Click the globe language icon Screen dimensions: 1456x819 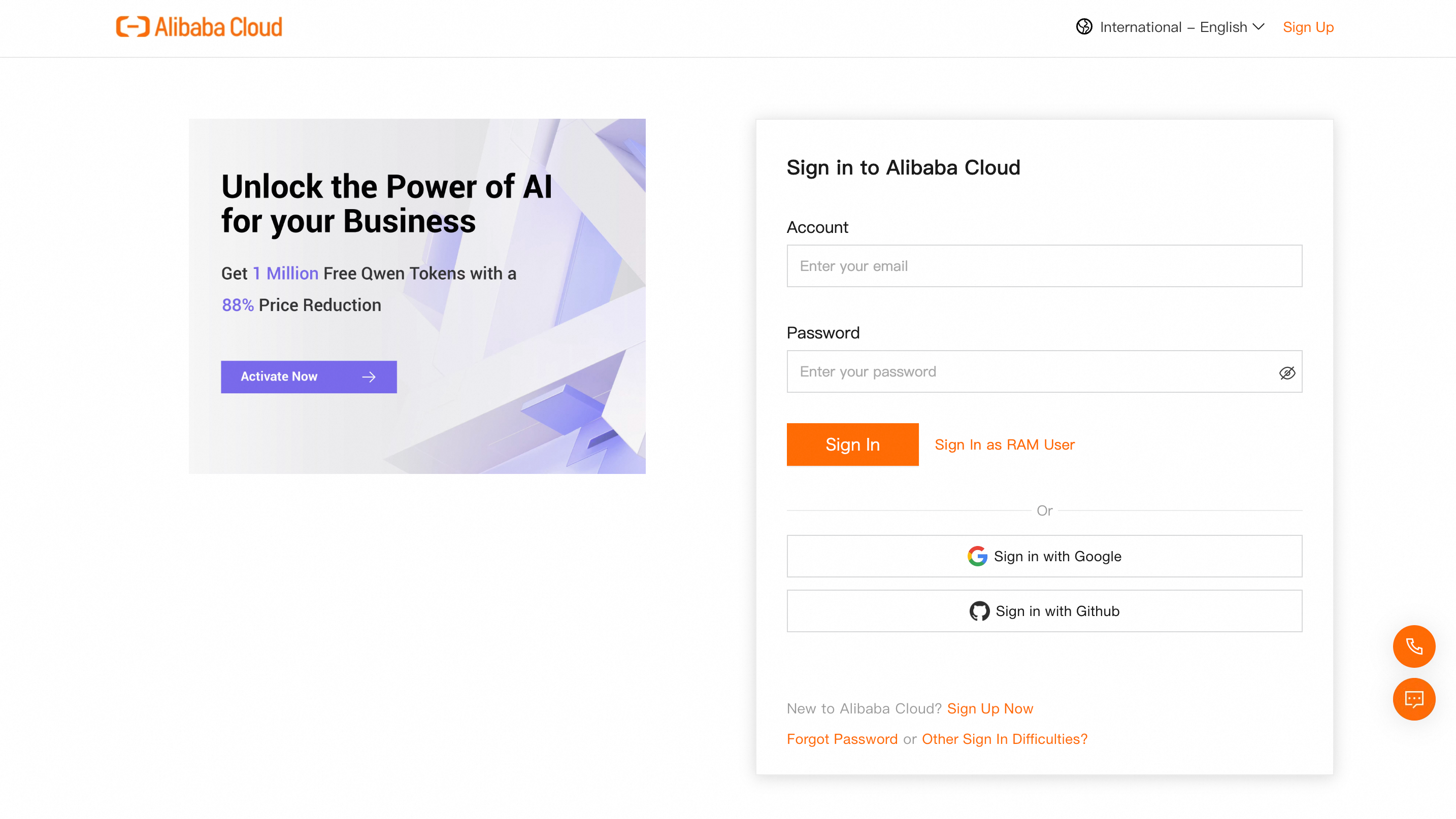coord(1083,27)
